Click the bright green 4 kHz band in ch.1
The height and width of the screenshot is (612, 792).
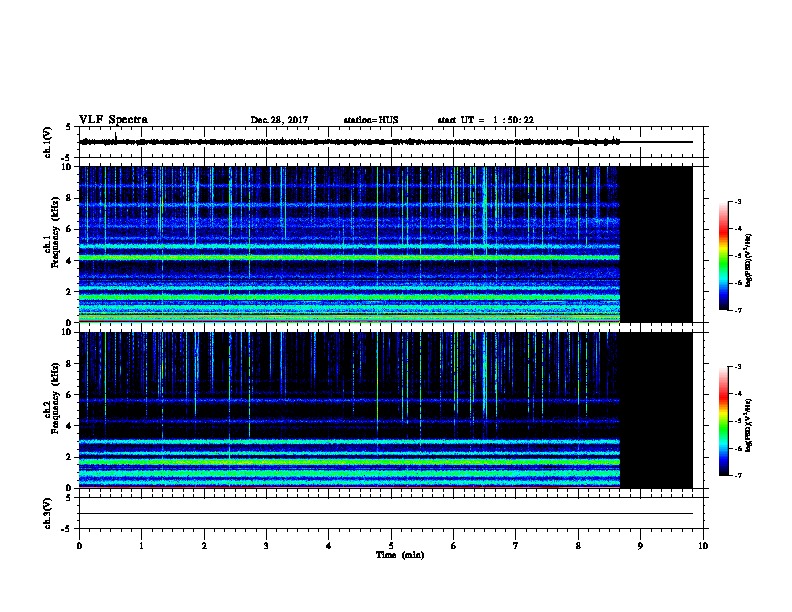coord(349,258)
